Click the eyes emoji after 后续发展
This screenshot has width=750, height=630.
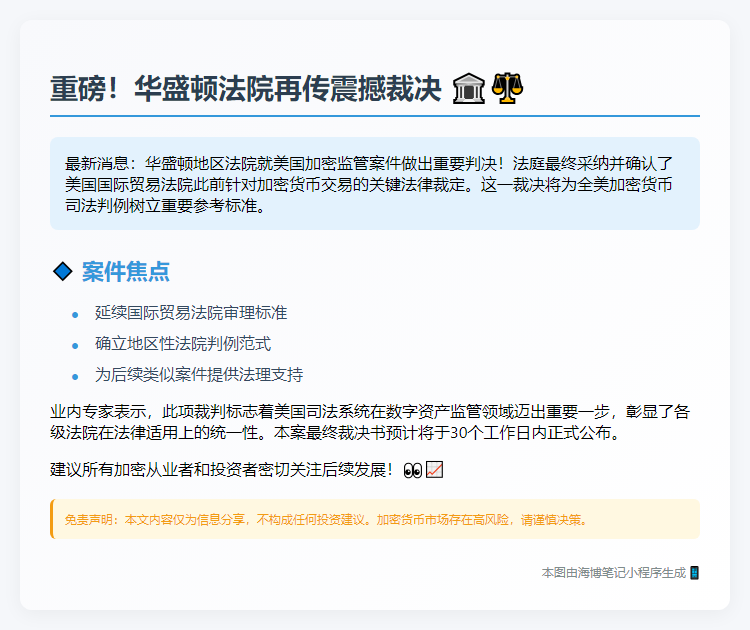tap(413, 470)
